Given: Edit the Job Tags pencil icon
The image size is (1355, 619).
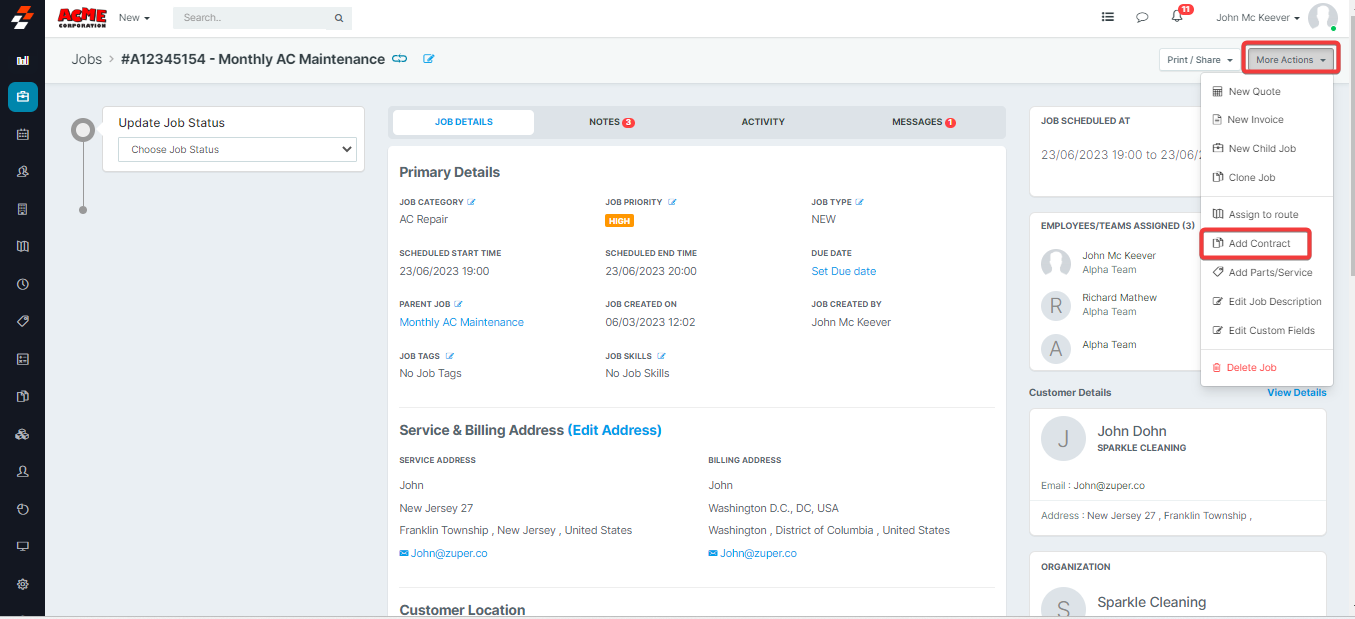Looking at the screenshot, I should point(450,356).
